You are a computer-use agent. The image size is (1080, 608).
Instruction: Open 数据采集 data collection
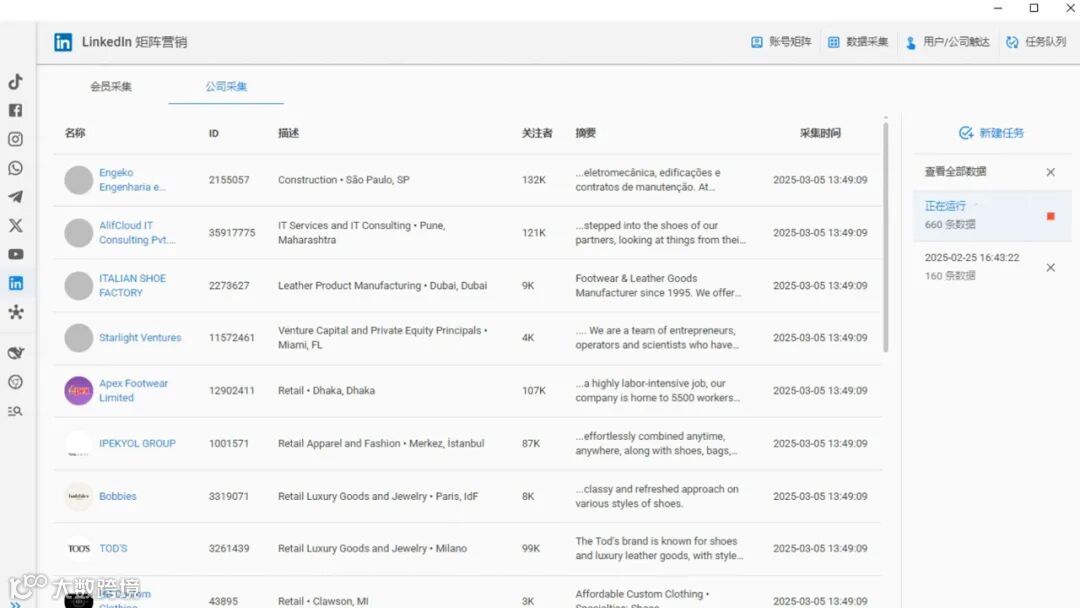click(x=858, y=42)
